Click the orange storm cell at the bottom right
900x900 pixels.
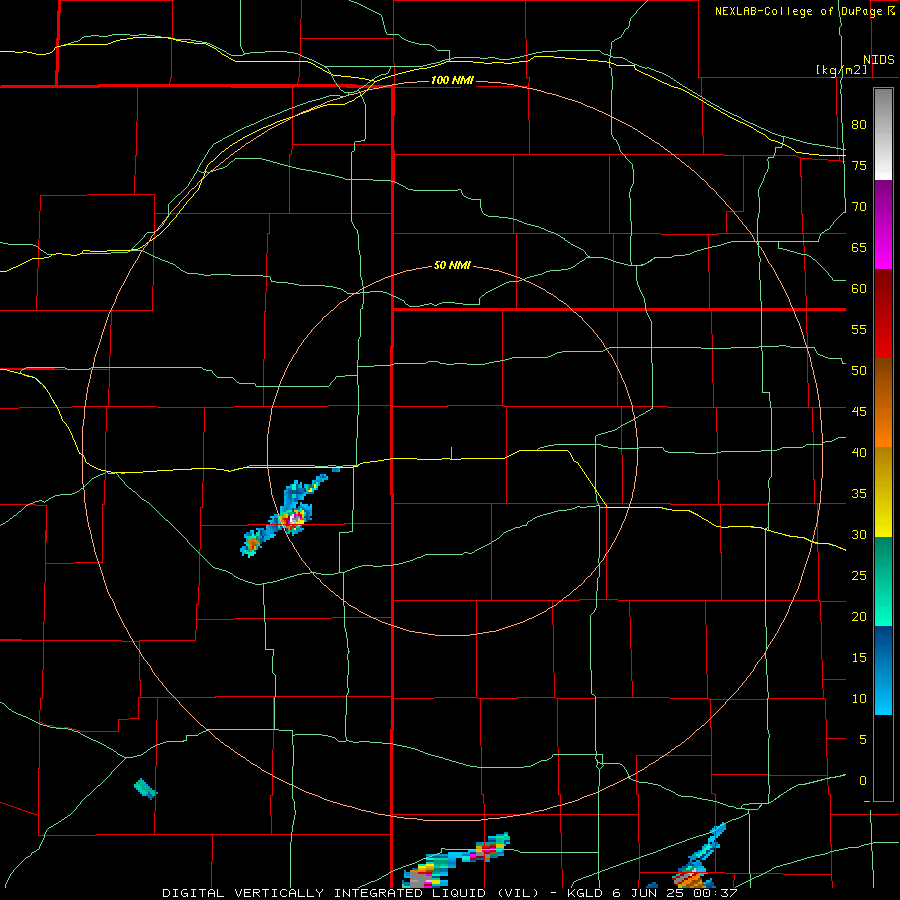coord(693,880)
